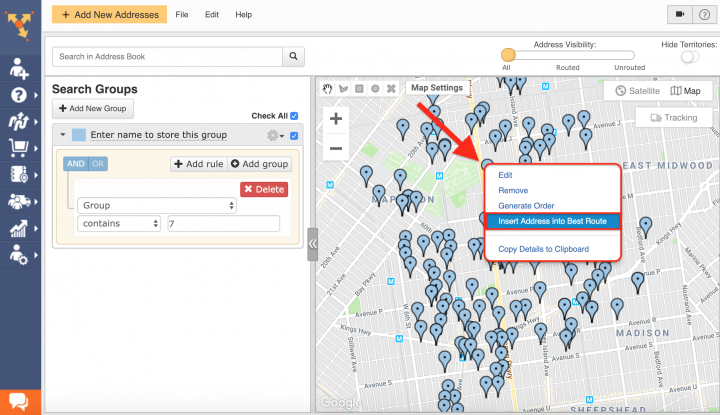Open the add user sidebar icon

pos(19,68)
